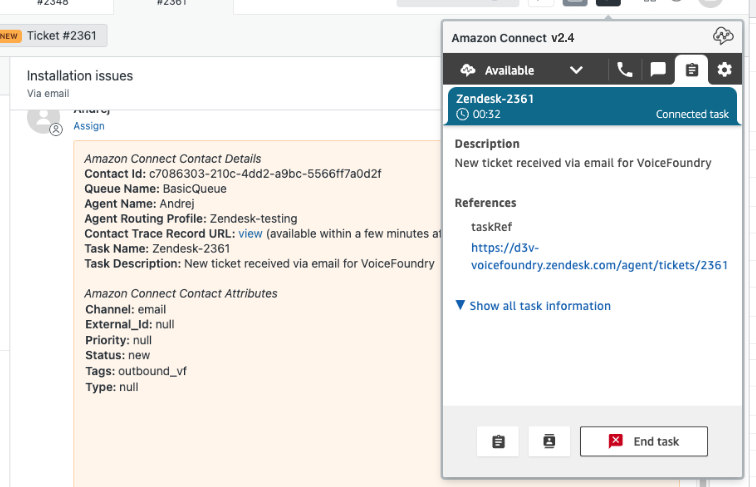Screen dimensions: 756x487
Task: Click the End task button
Action: tap(644, 441)
